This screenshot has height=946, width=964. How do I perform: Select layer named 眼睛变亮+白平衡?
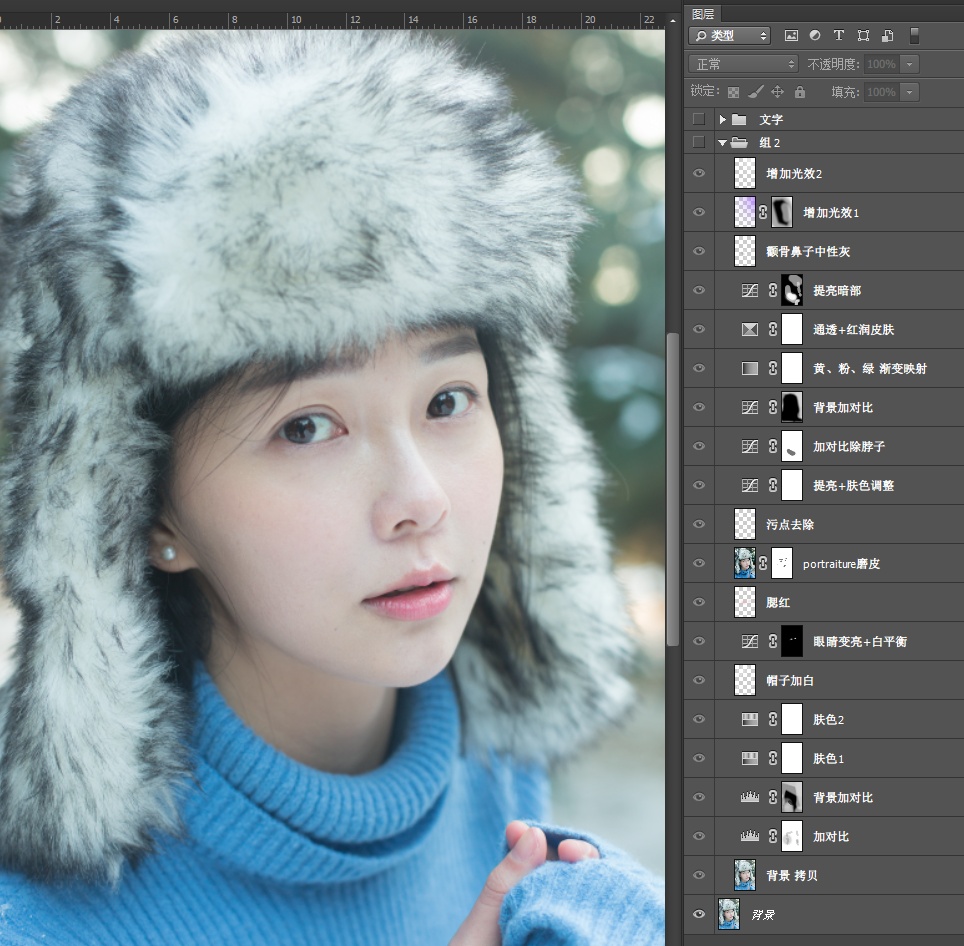coord(859,641)
